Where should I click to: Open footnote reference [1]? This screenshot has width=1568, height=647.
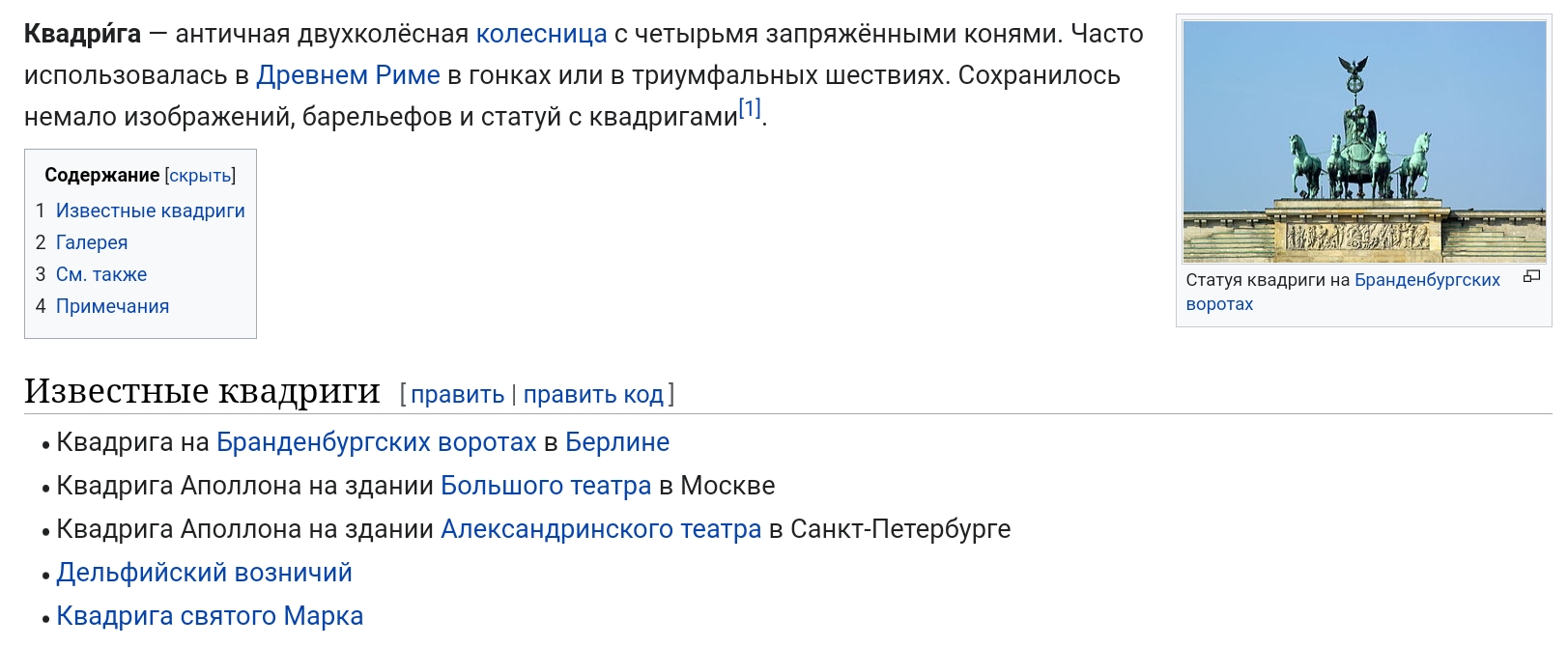750,108
